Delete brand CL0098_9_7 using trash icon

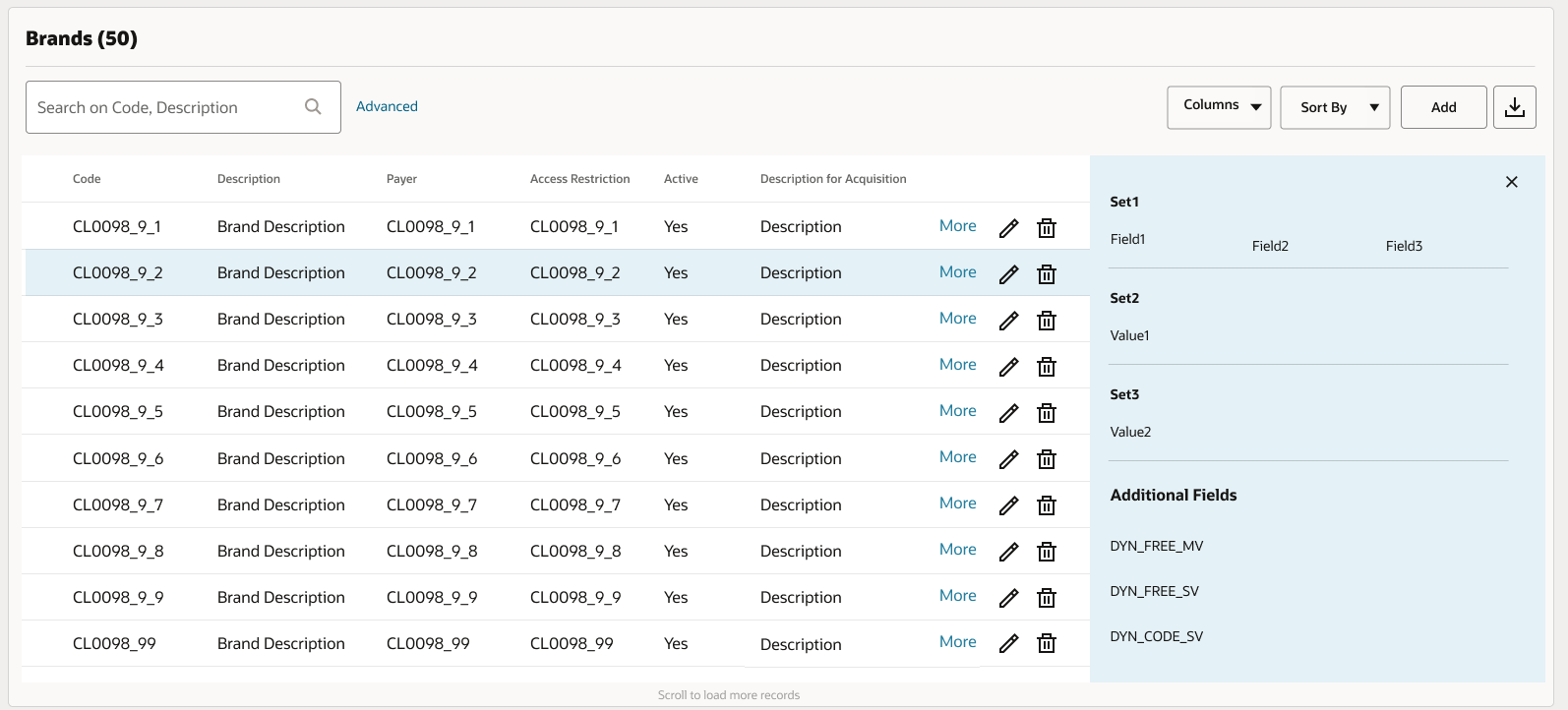pos(1047,505)
